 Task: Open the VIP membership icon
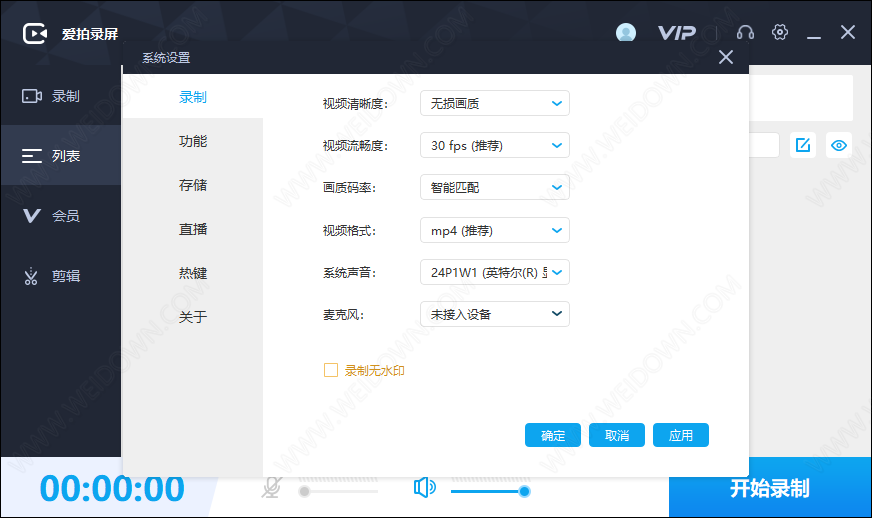(676, 33)
